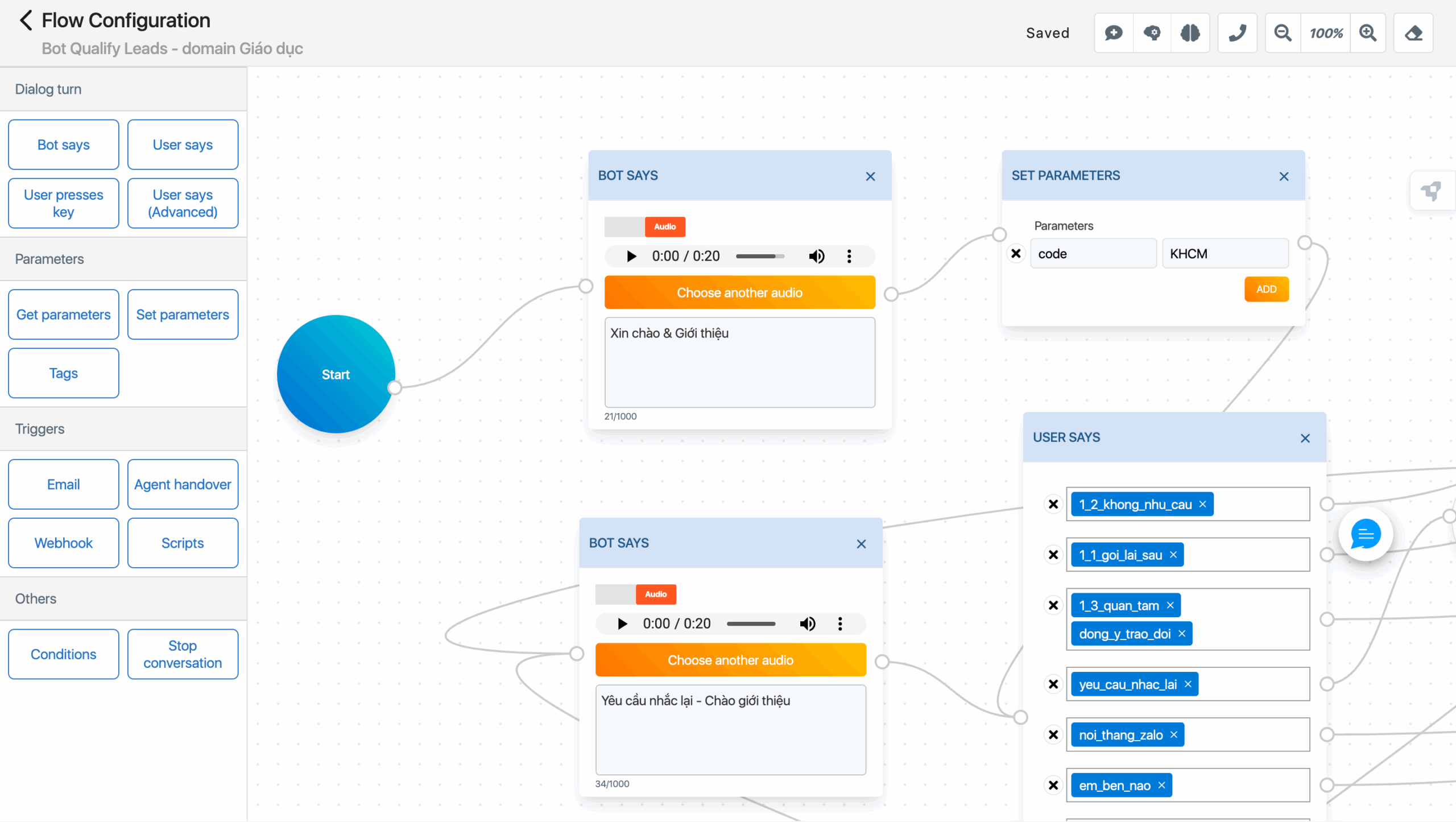Open more options on top audio player

click(849, 257)
